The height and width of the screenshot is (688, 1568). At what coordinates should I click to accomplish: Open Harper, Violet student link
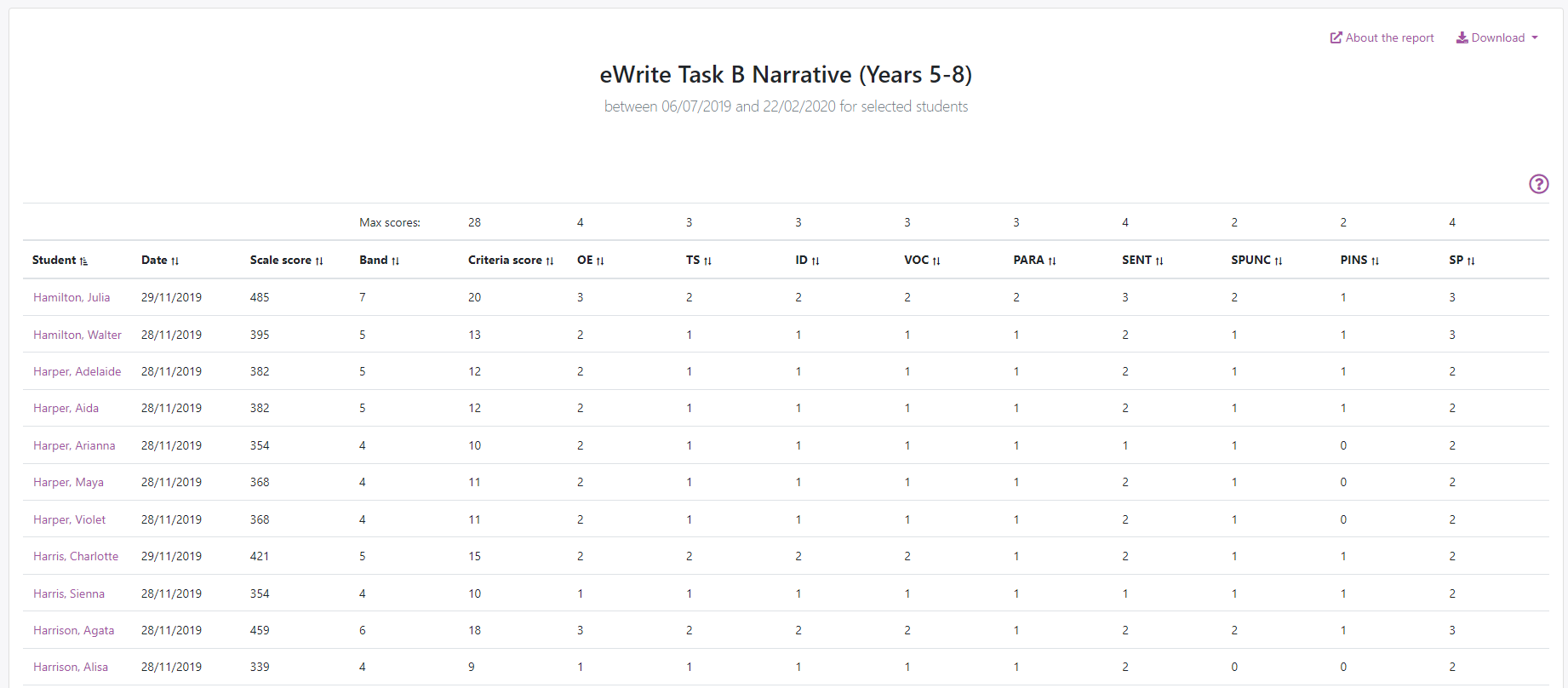pyautogui.click(x=69, y=519)
